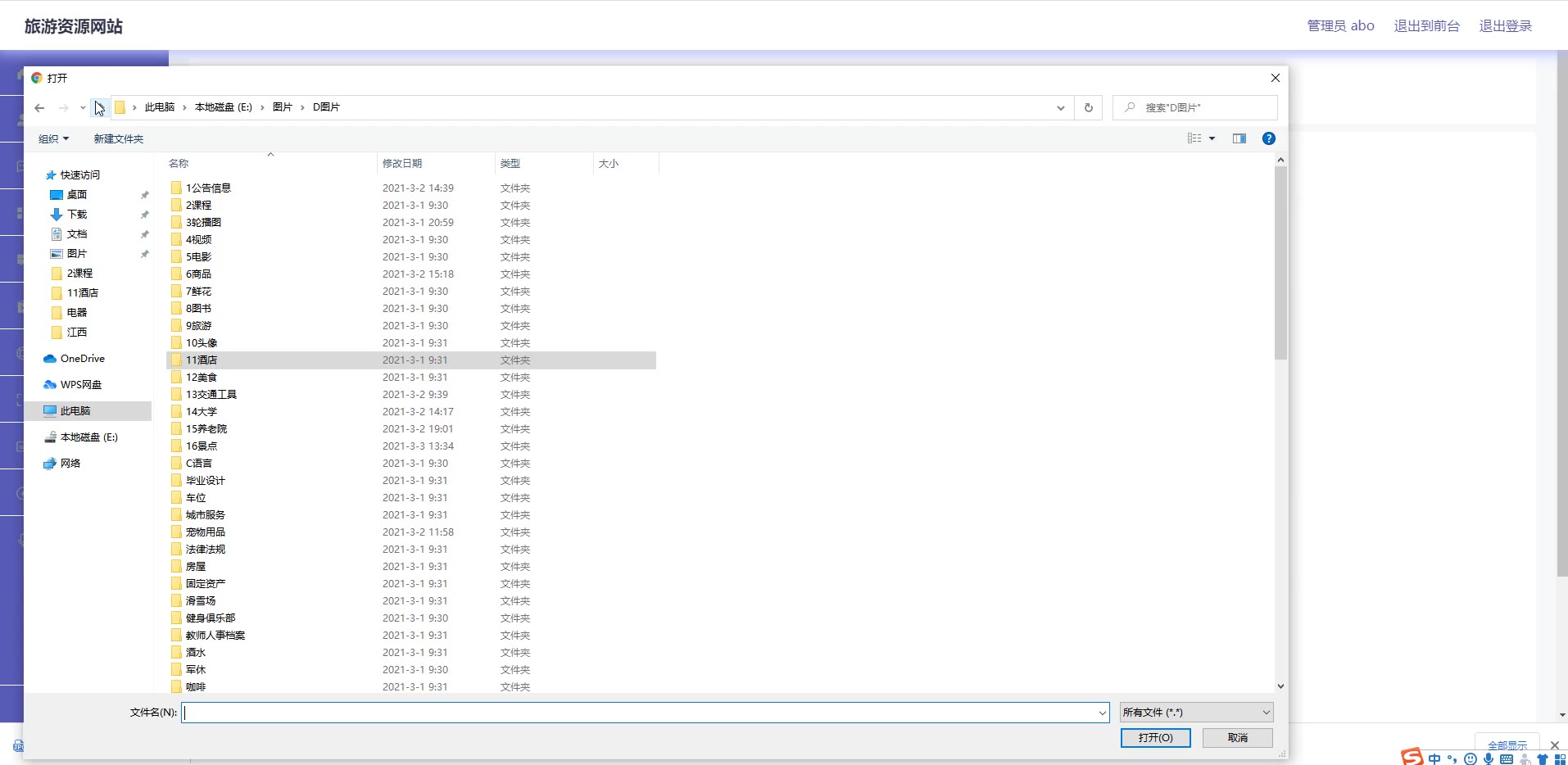1568x765 pixels.
Task: Select the 16景点 folder icon
Action: pyautogui.click(x=176, y=446)
